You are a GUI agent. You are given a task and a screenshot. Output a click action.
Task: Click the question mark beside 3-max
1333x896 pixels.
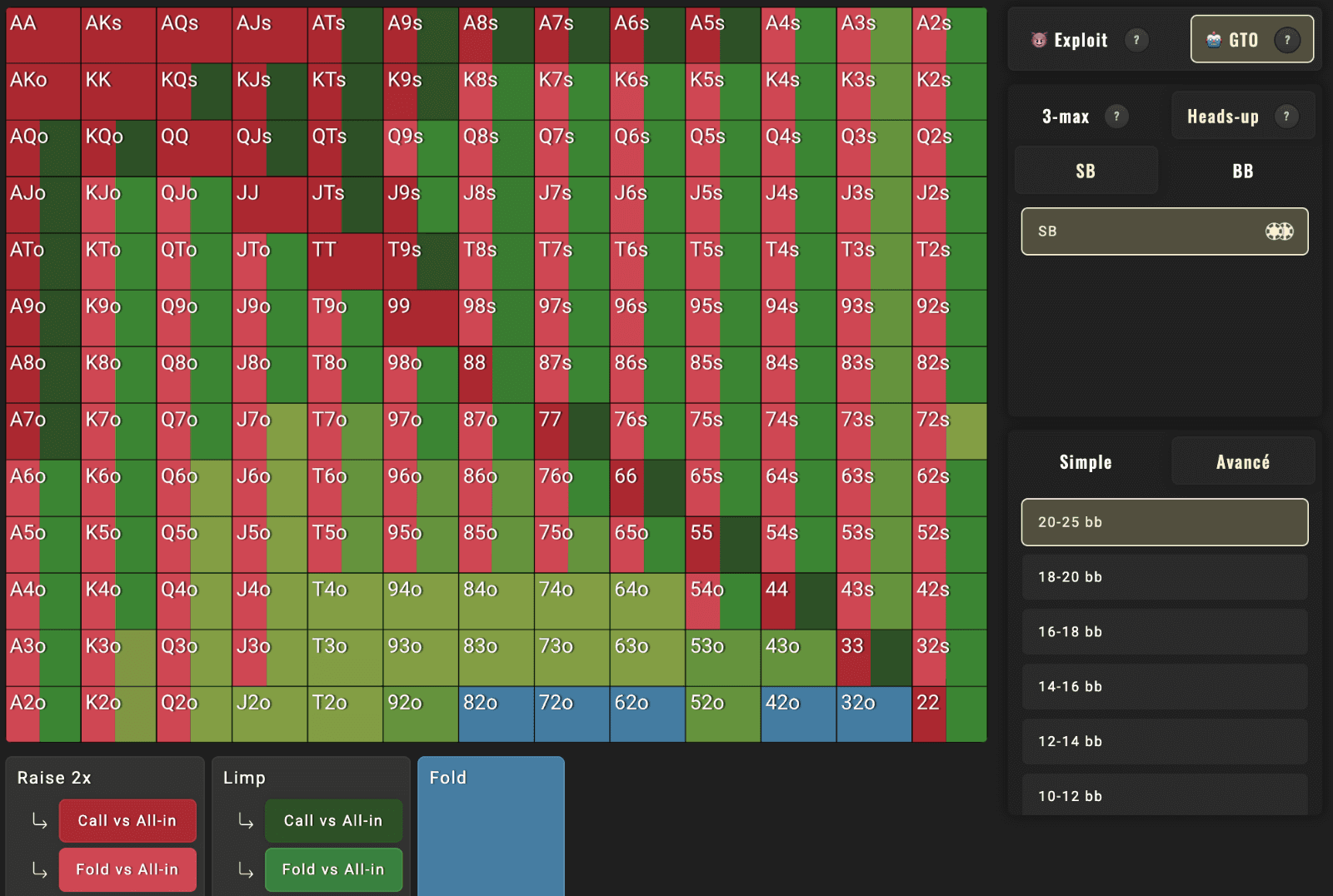click(x=1118, y=116)
